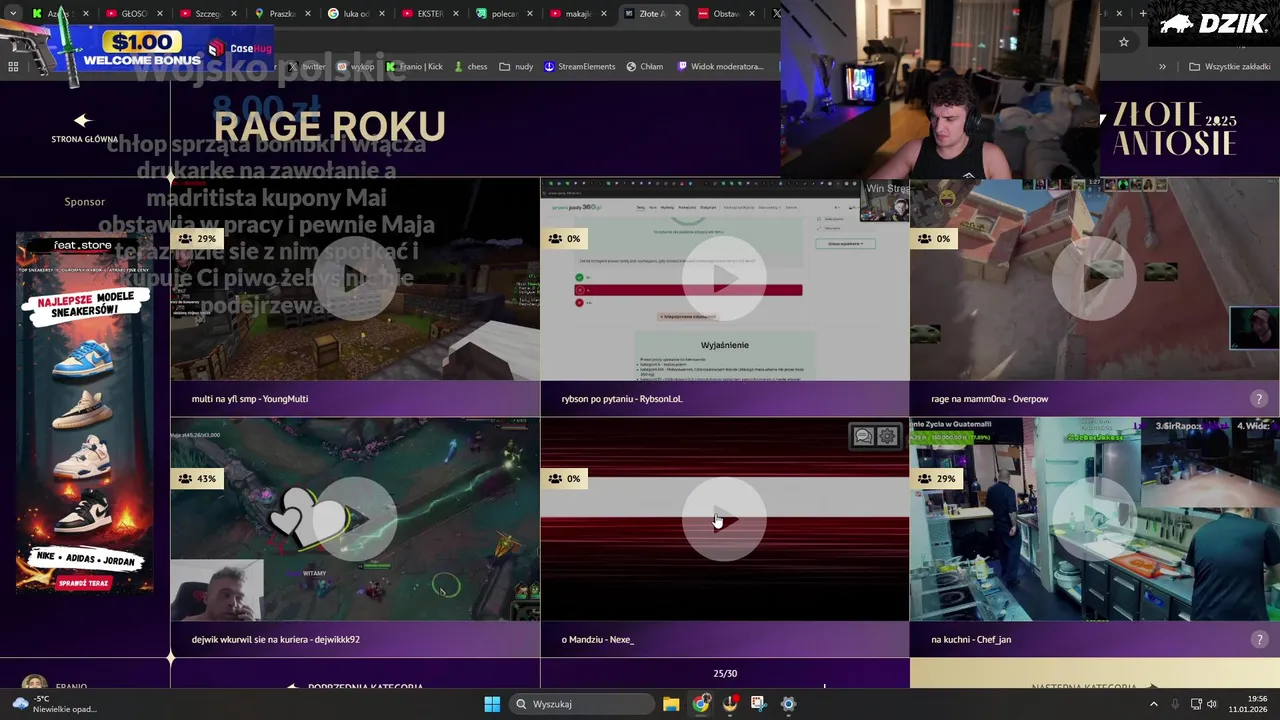Play the 'na kuchni - Chef_jan' clip
This screenshot has height=720, width=1280.
1094,519
